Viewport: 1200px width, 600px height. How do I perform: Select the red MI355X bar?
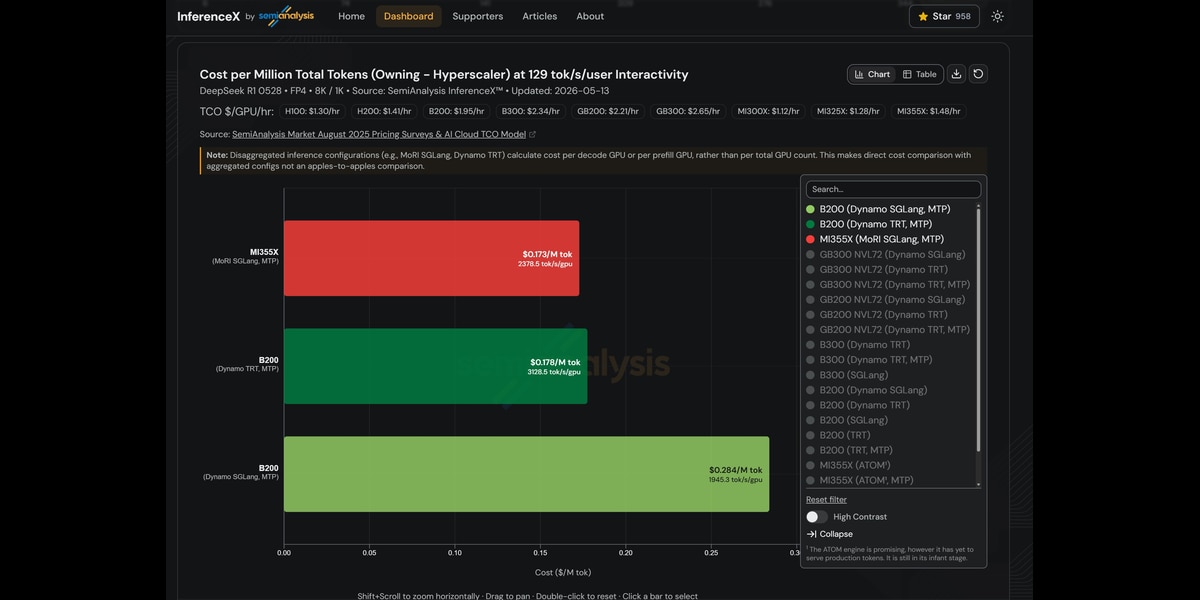pyautogui.click(x=431, y=258)
